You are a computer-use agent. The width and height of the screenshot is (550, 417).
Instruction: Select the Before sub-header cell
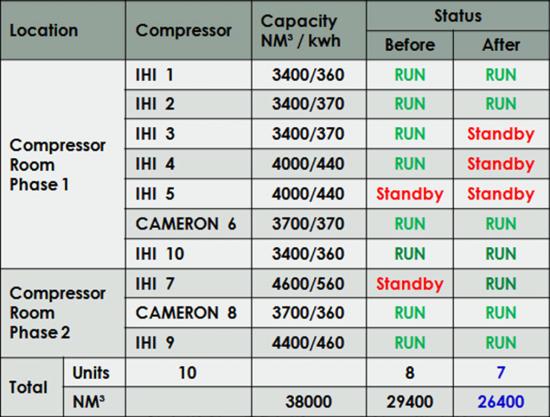[410, 45]
